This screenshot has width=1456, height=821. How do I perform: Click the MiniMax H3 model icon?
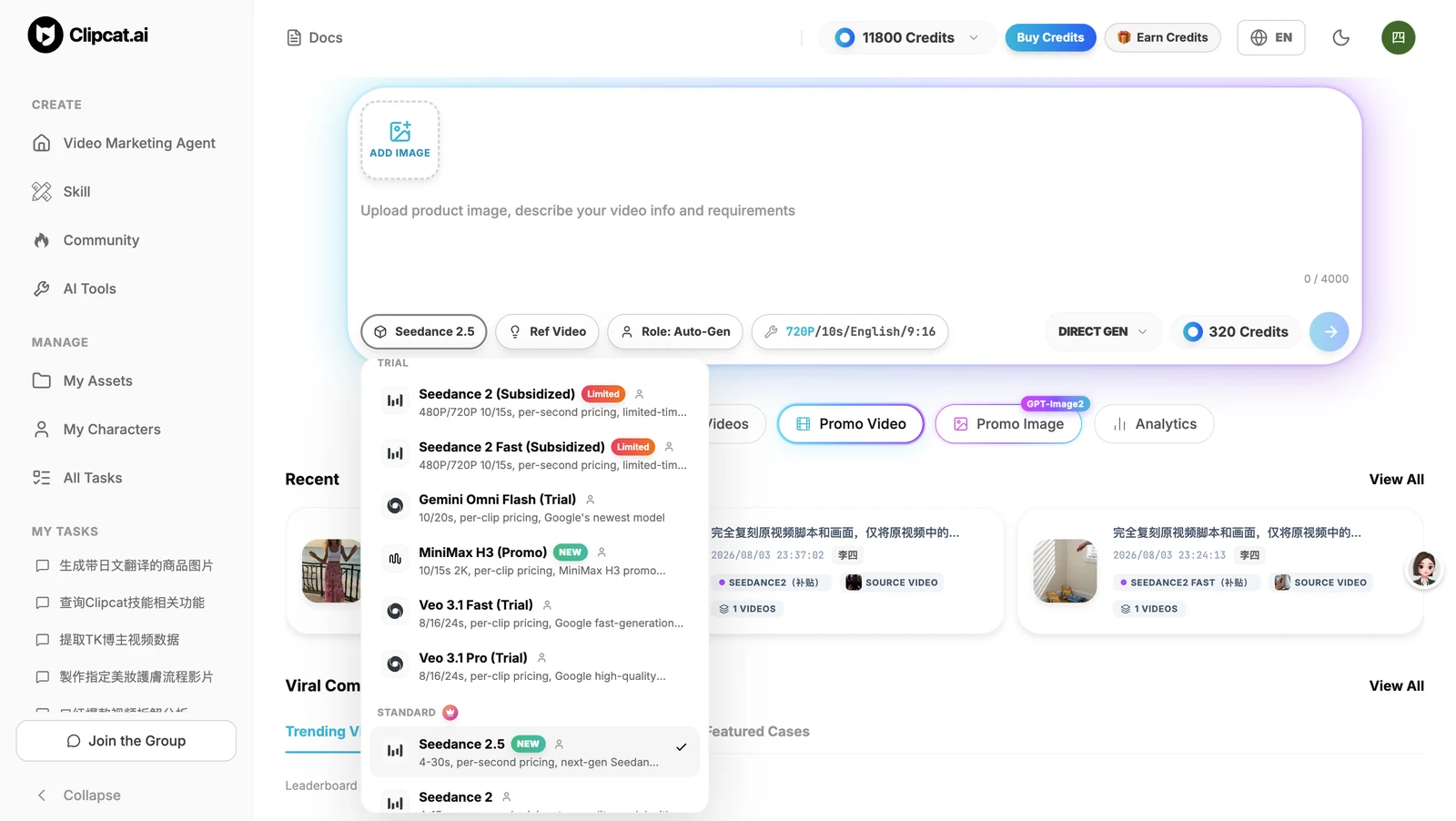tap(395, 559)
